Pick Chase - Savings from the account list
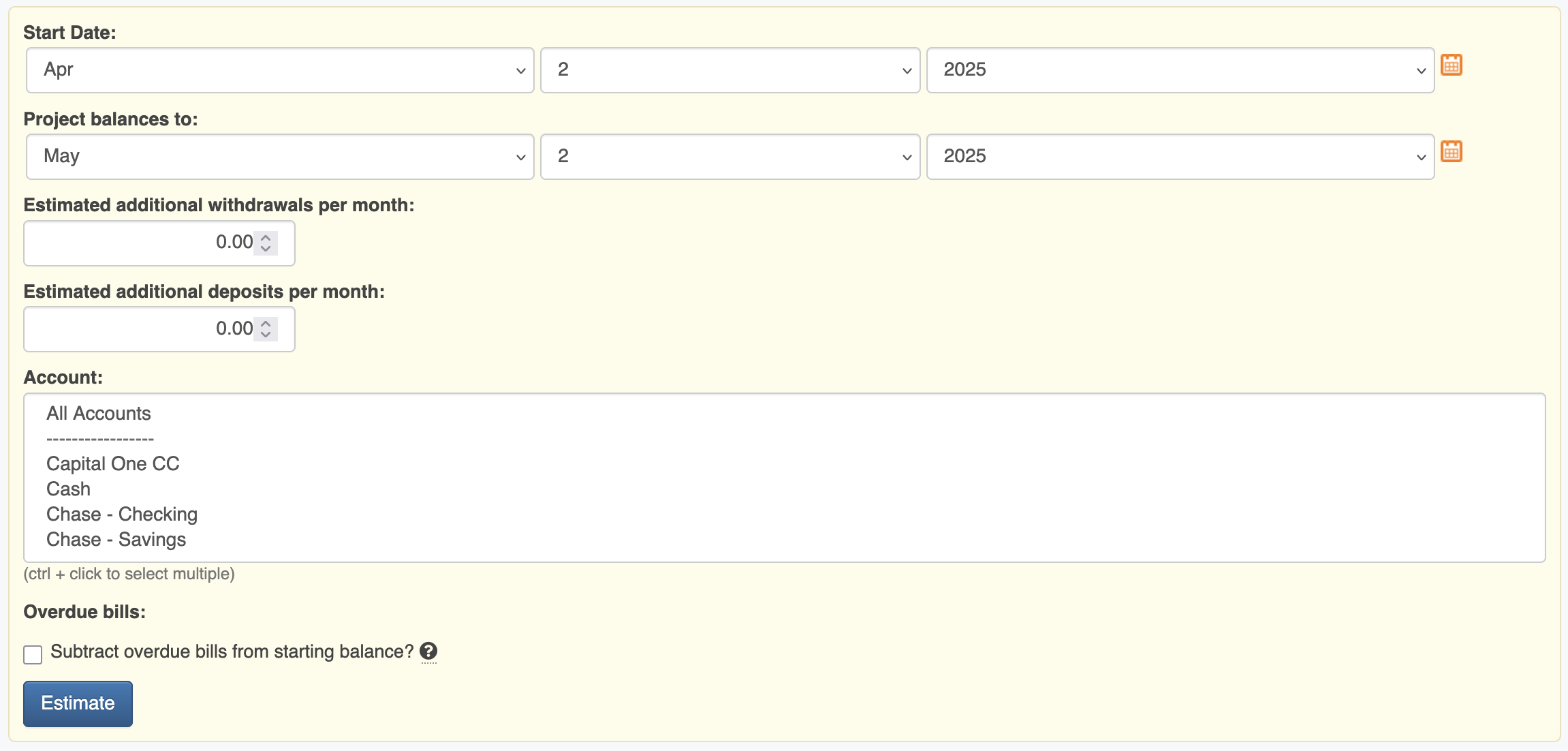The width and height of the screenshot is (1568, 751). 116,540
